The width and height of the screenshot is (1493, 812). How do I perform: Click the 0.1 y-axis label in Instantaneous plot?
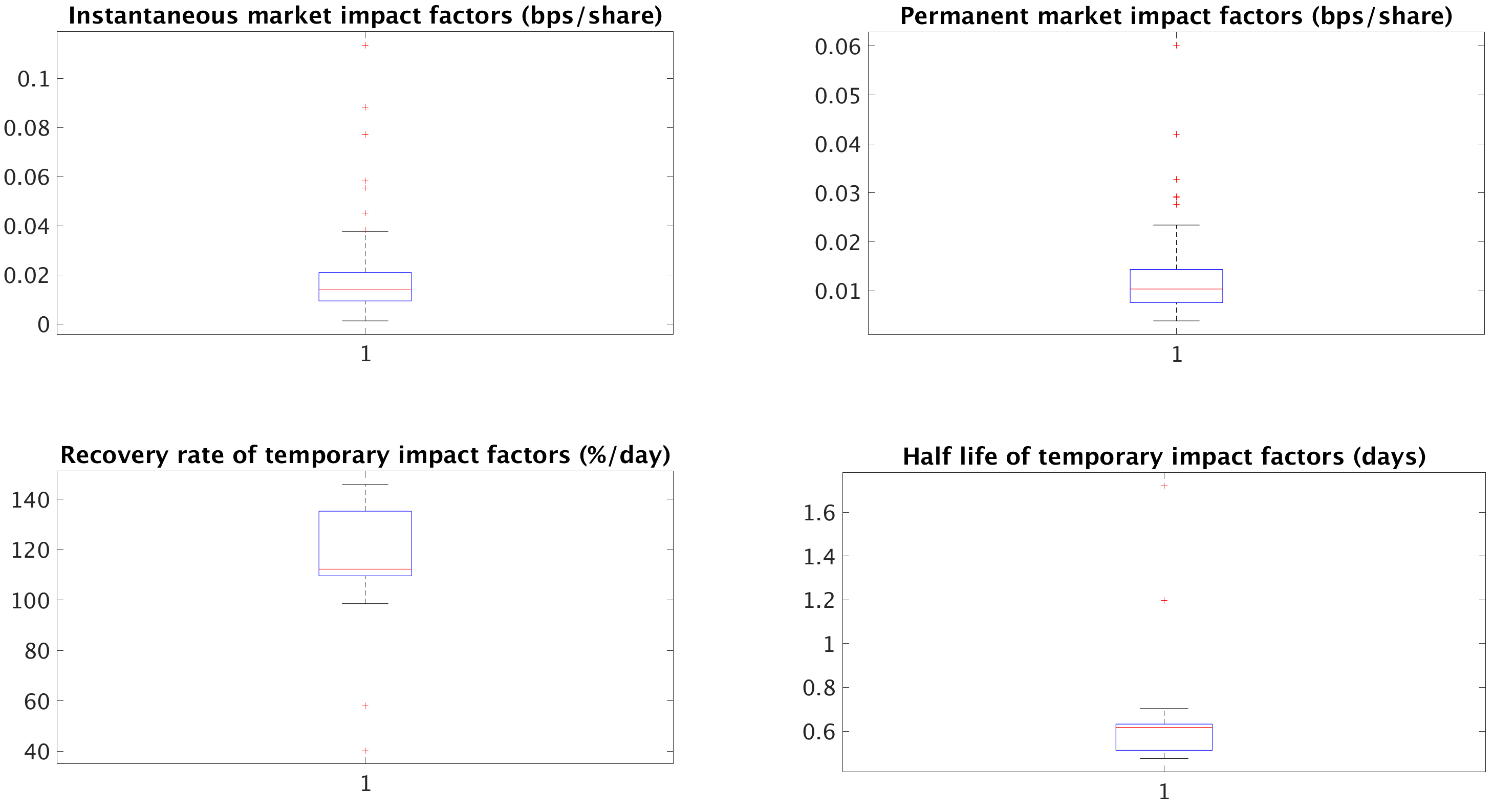point(34,79)
